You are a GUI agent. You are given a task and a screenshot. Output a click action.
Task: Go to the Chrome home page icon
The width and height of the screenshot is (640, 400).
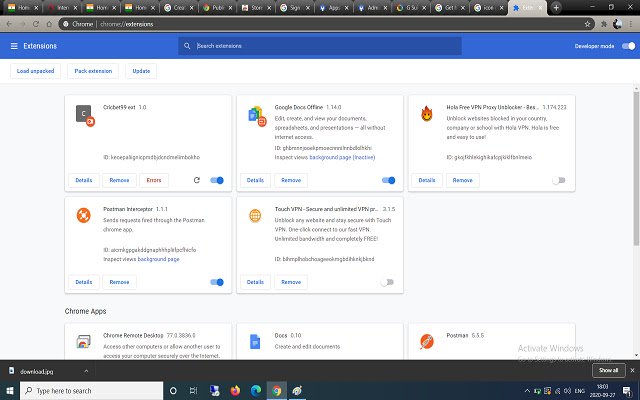49,24
